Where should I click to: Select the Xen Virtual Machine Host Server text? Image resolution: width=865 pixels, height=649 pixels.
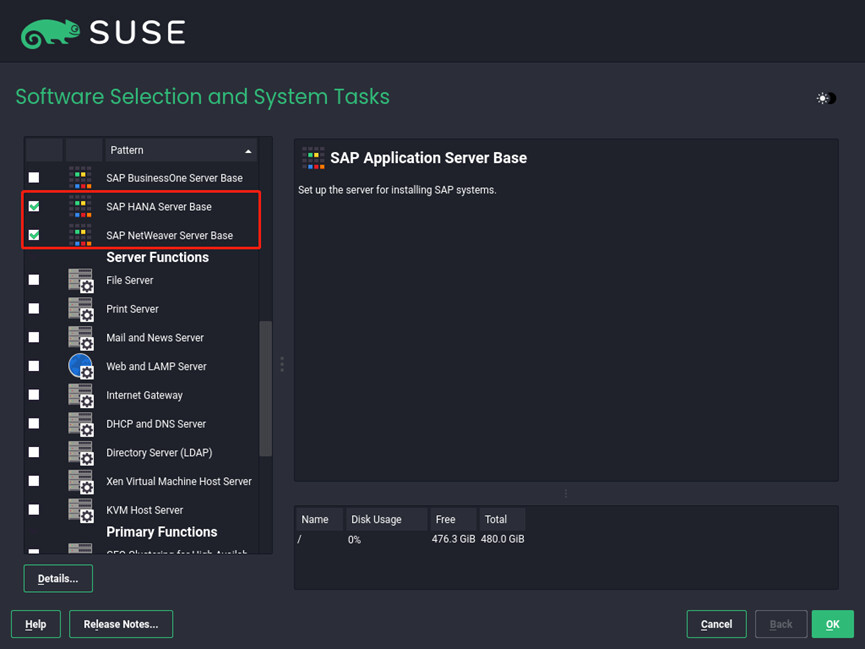coord(179,481)
